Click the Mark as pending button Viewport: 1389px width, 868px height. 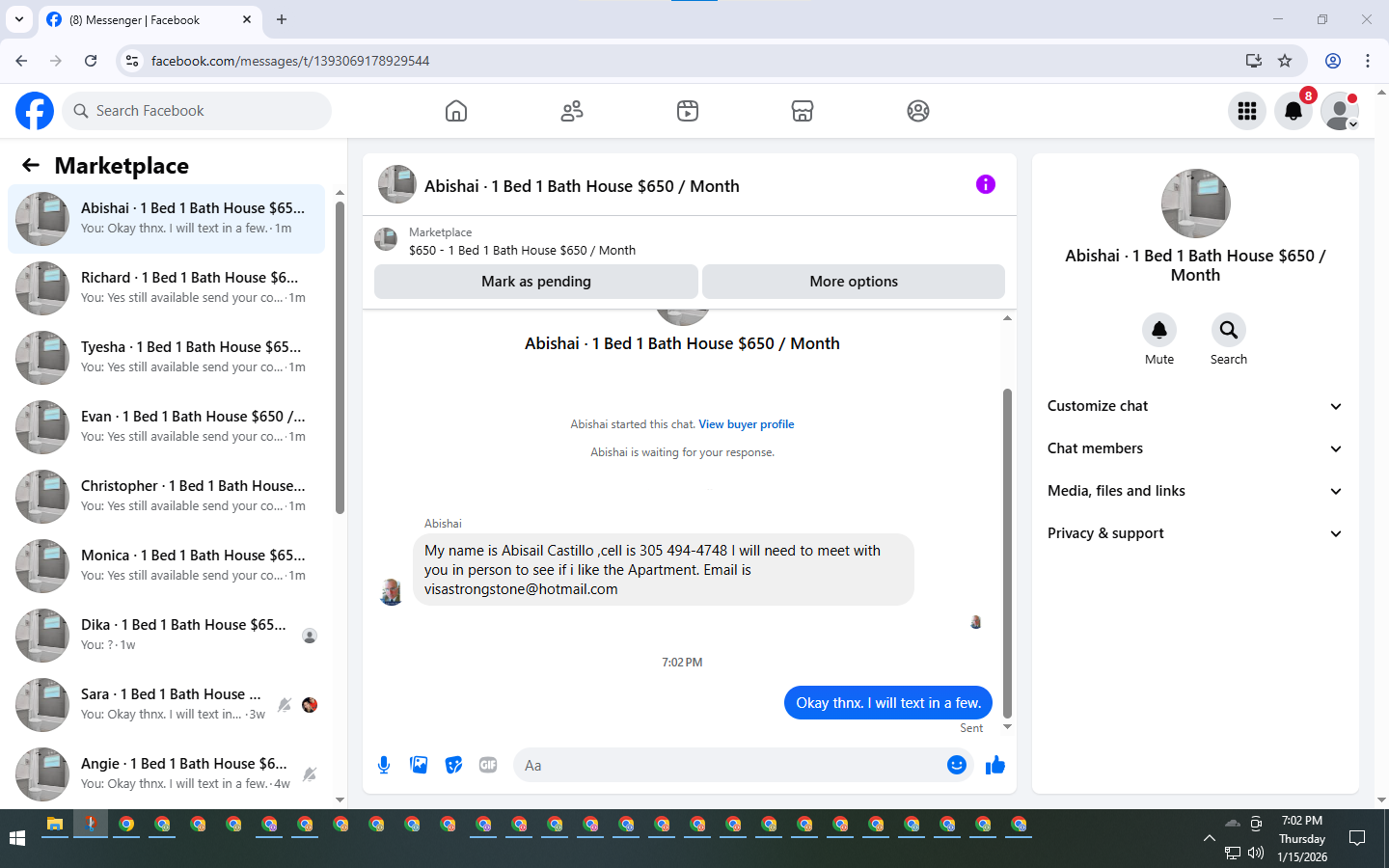(x=536, y=282)
